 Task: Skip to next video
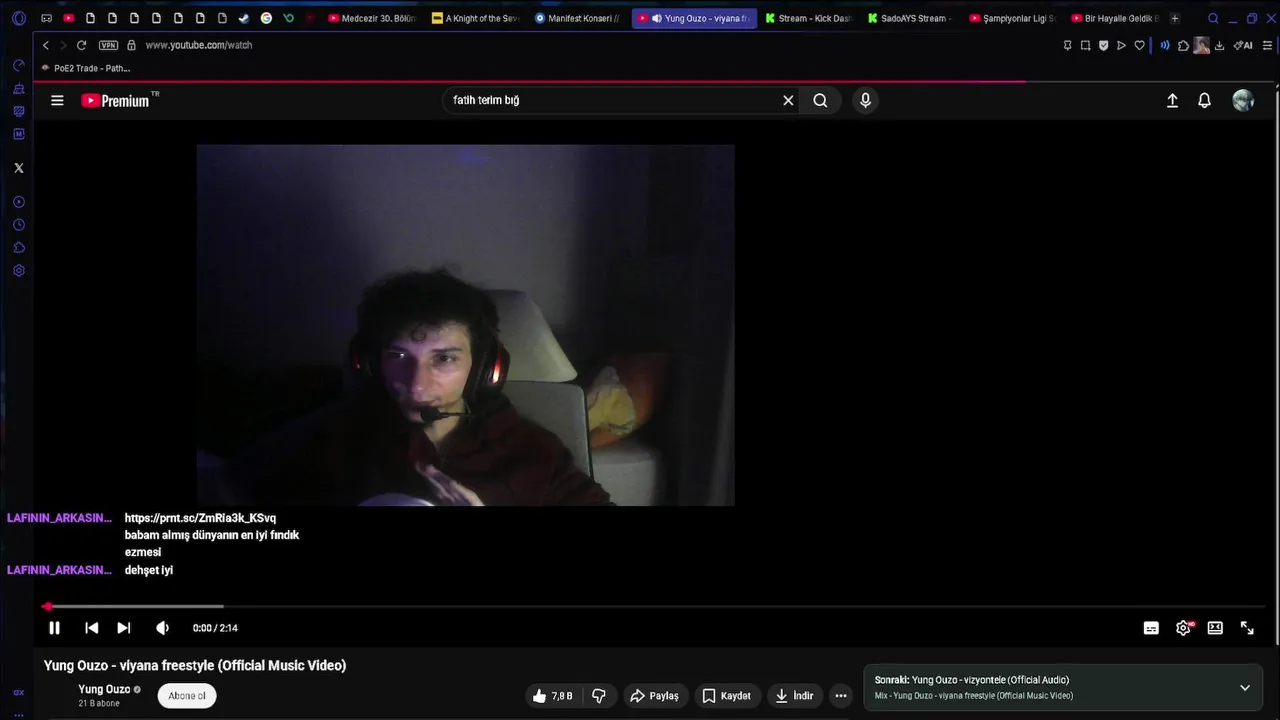coord(124,628)
